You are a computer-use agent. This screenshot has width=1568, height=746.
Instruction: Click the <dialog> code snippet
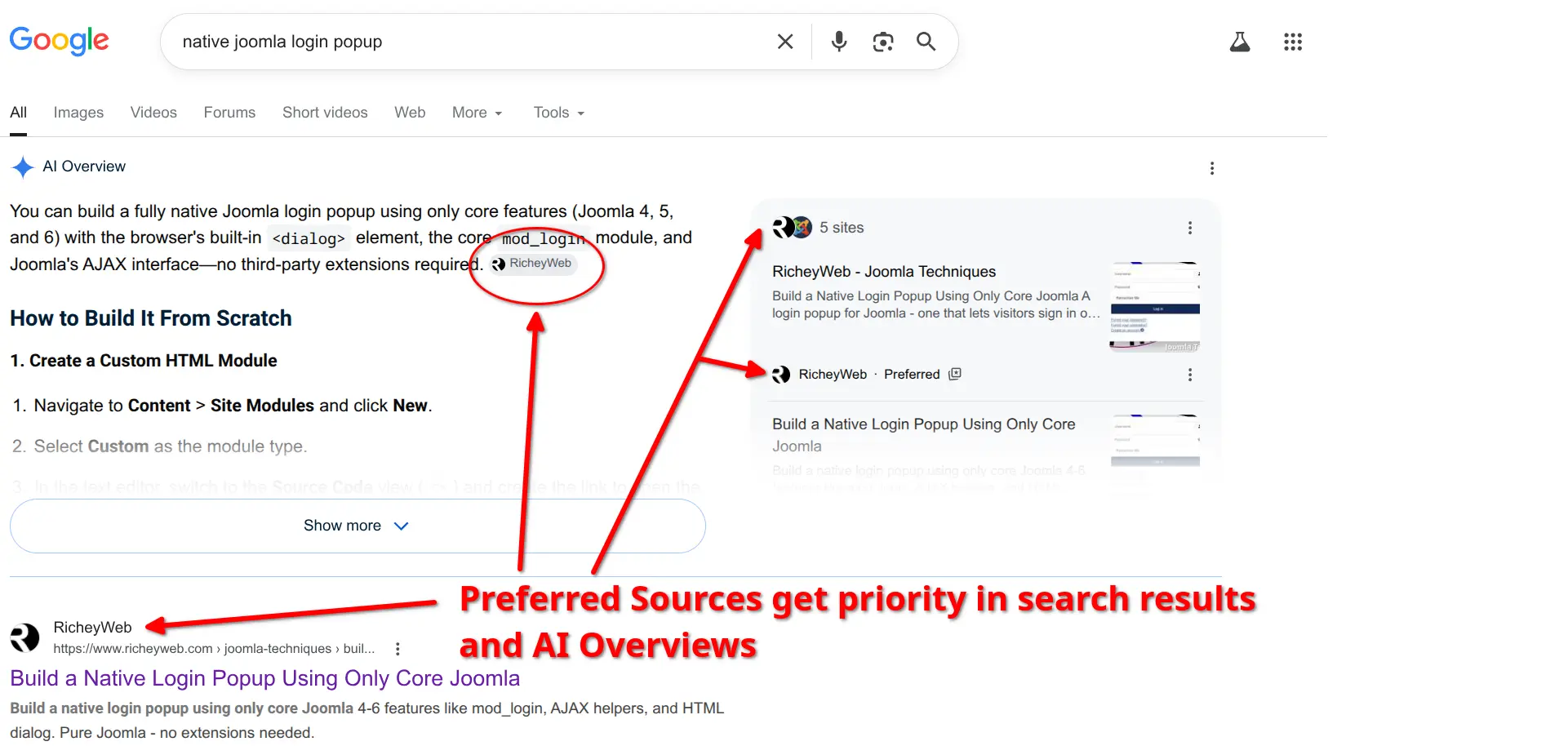tap(309, 238)
